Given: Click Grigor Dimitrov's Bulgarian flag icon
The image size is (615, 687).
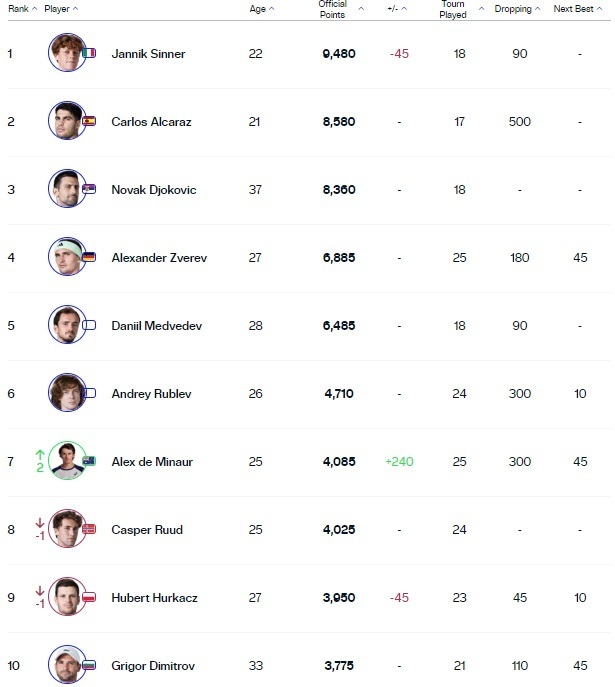Looking at the screenshot, I should coord(90,665).
